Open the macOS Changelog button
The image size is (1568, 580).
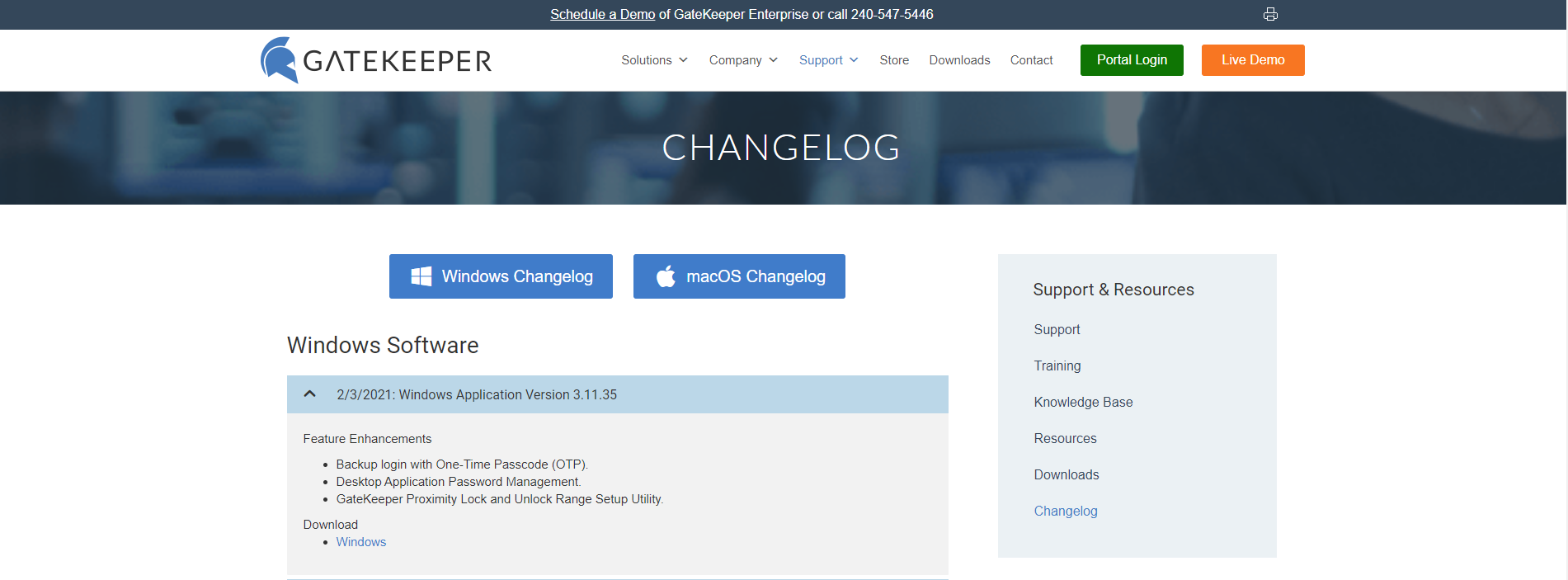coord(739,276)
